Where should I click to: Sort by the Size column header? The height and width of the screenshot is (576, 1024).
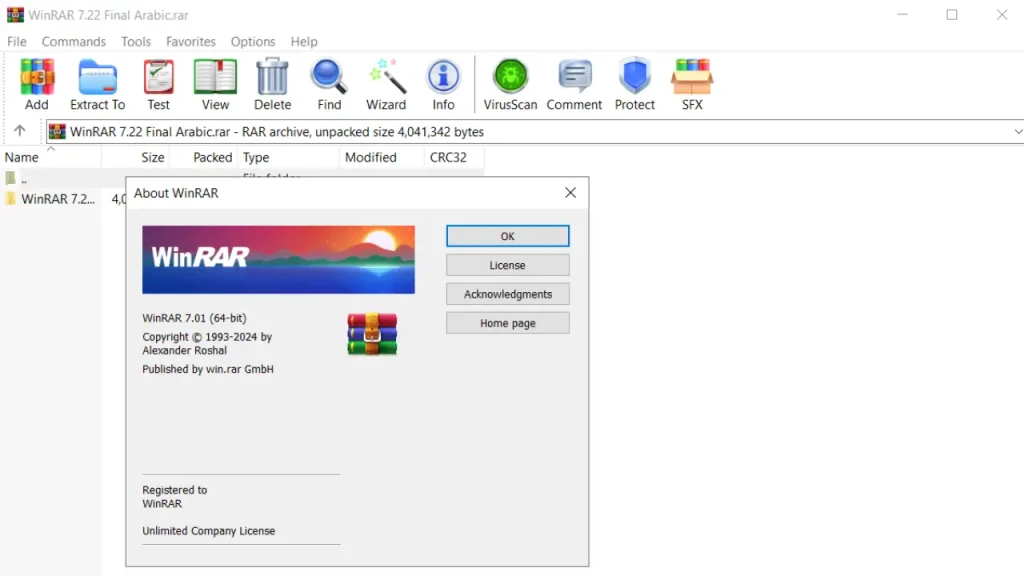[136, 157]
